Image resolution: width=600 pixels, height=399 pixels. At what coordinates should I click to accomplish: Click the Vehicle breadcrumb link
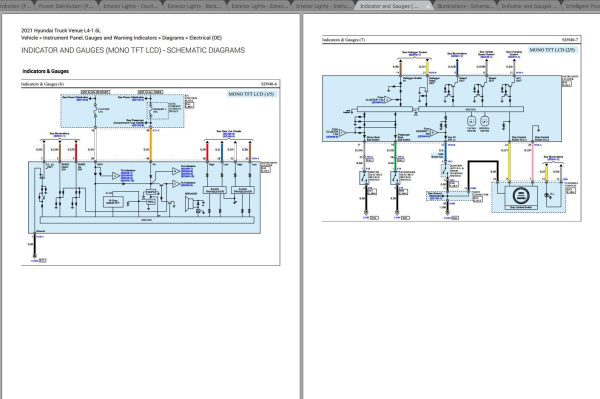pos(29,38)
